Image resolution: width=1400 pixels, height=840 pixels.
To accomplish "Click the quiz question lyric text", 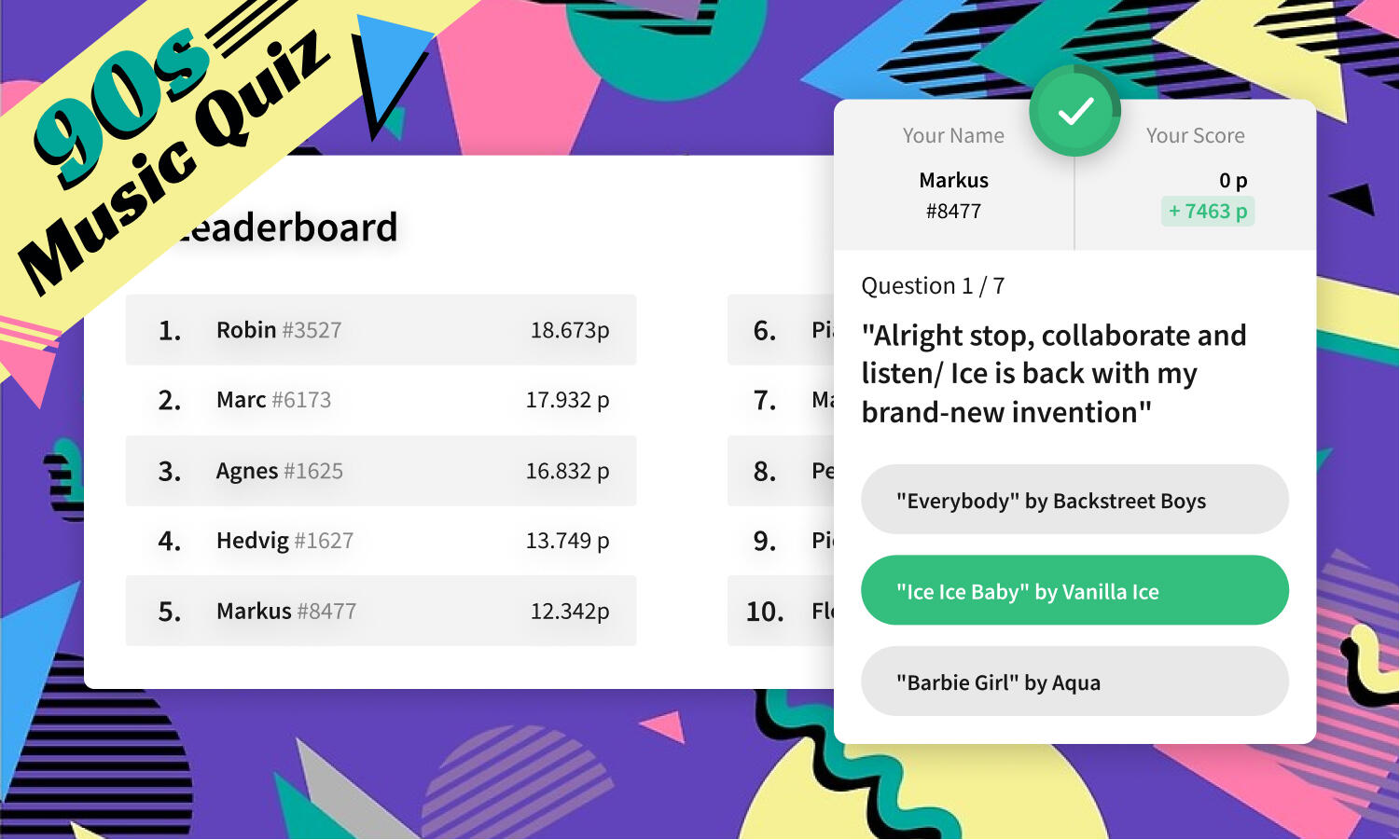I will [x=1054, y=373].
